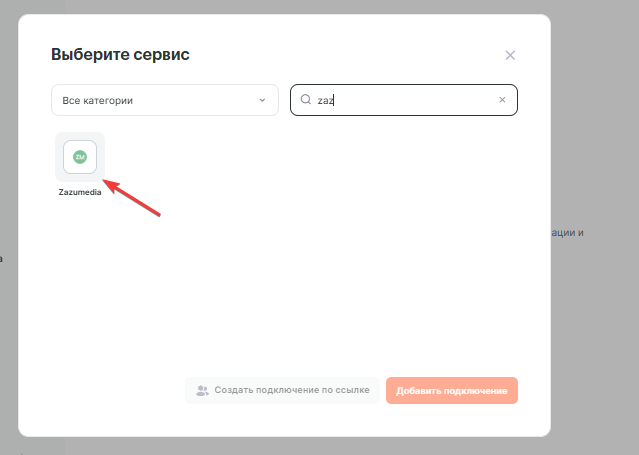
Task: Focus the search input containing zaz
Action: coord(400,100)
